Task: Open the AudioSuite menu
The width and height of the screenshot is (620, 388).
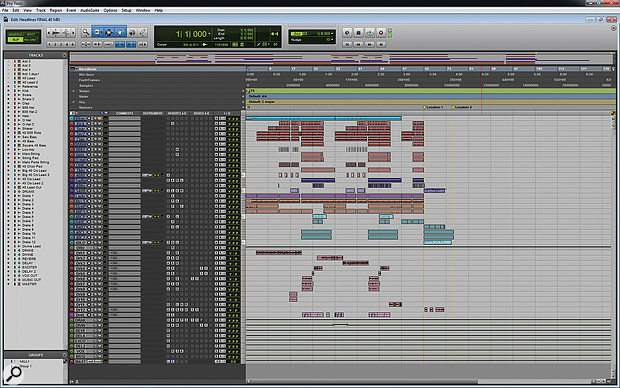Action: 90,10
